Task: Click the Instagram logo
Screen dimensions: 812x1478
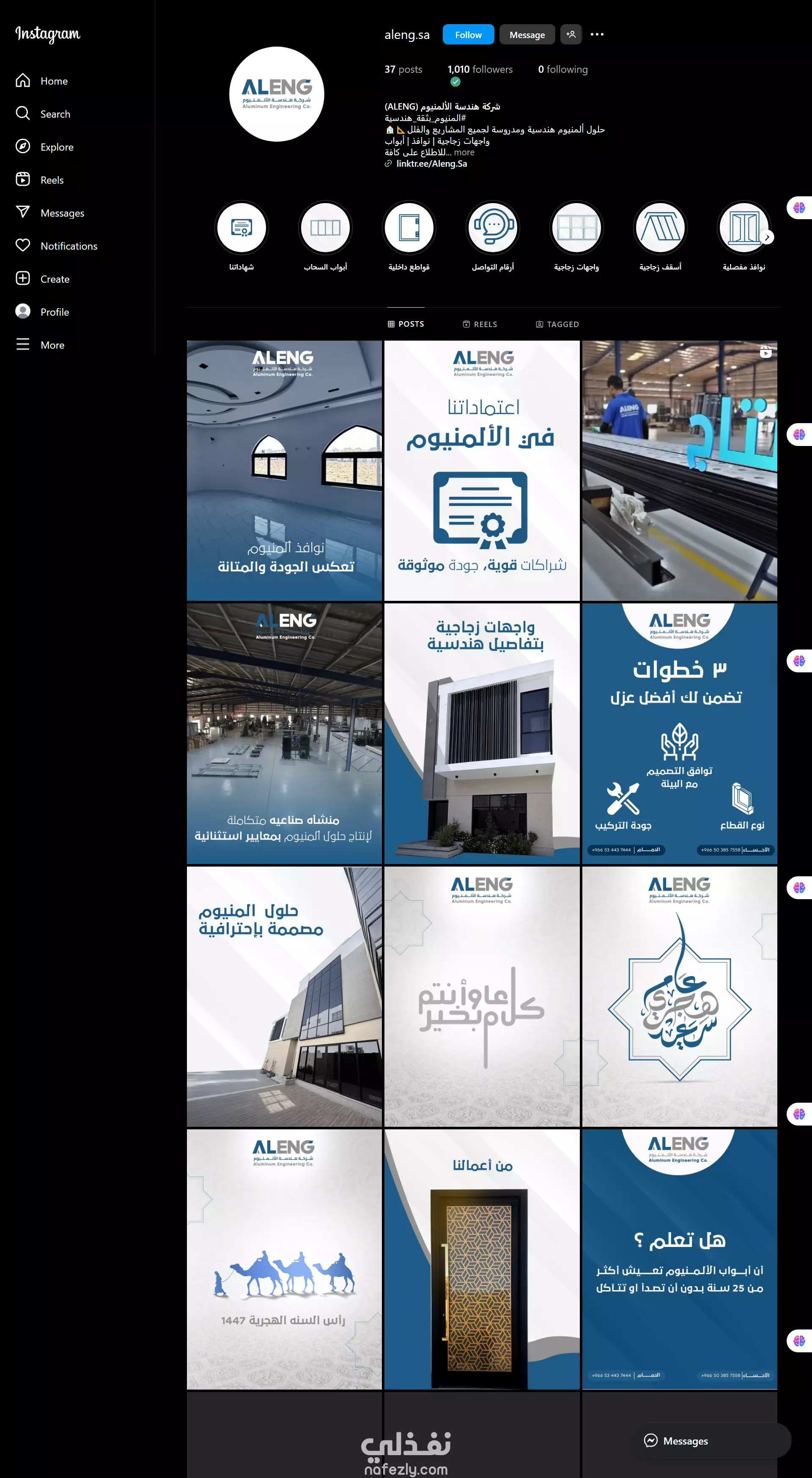Action: tap(48, 34)
